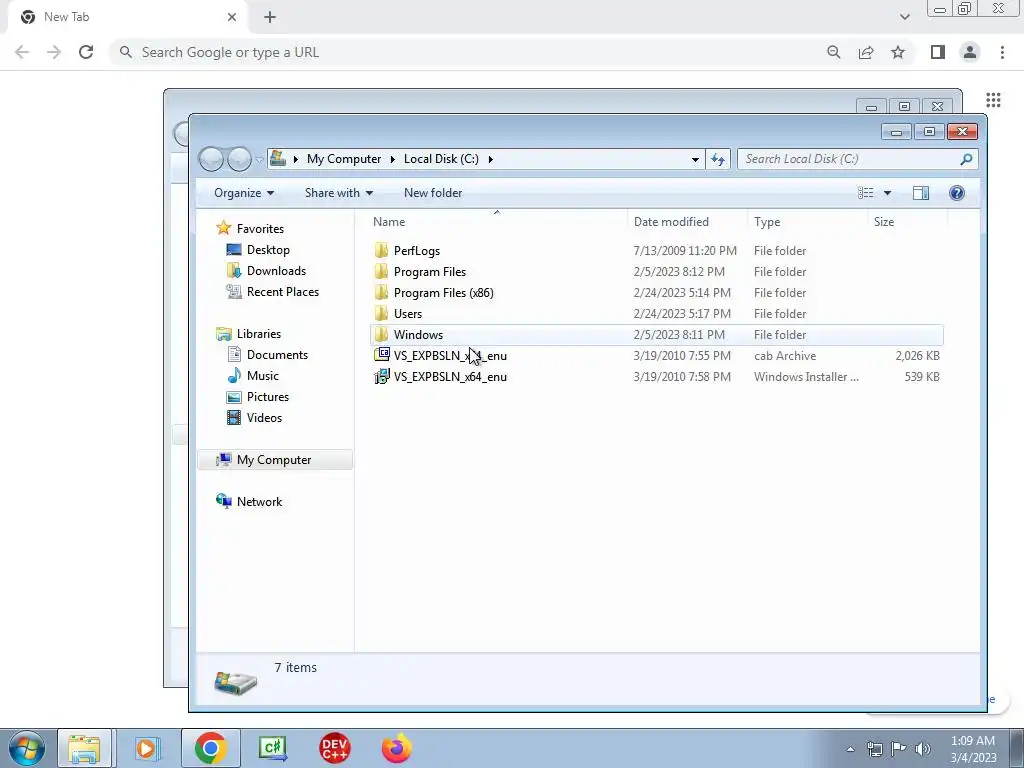Open the Chrome profile avatar
Viewport: 1024px width, 768px height.
point(970,52)
